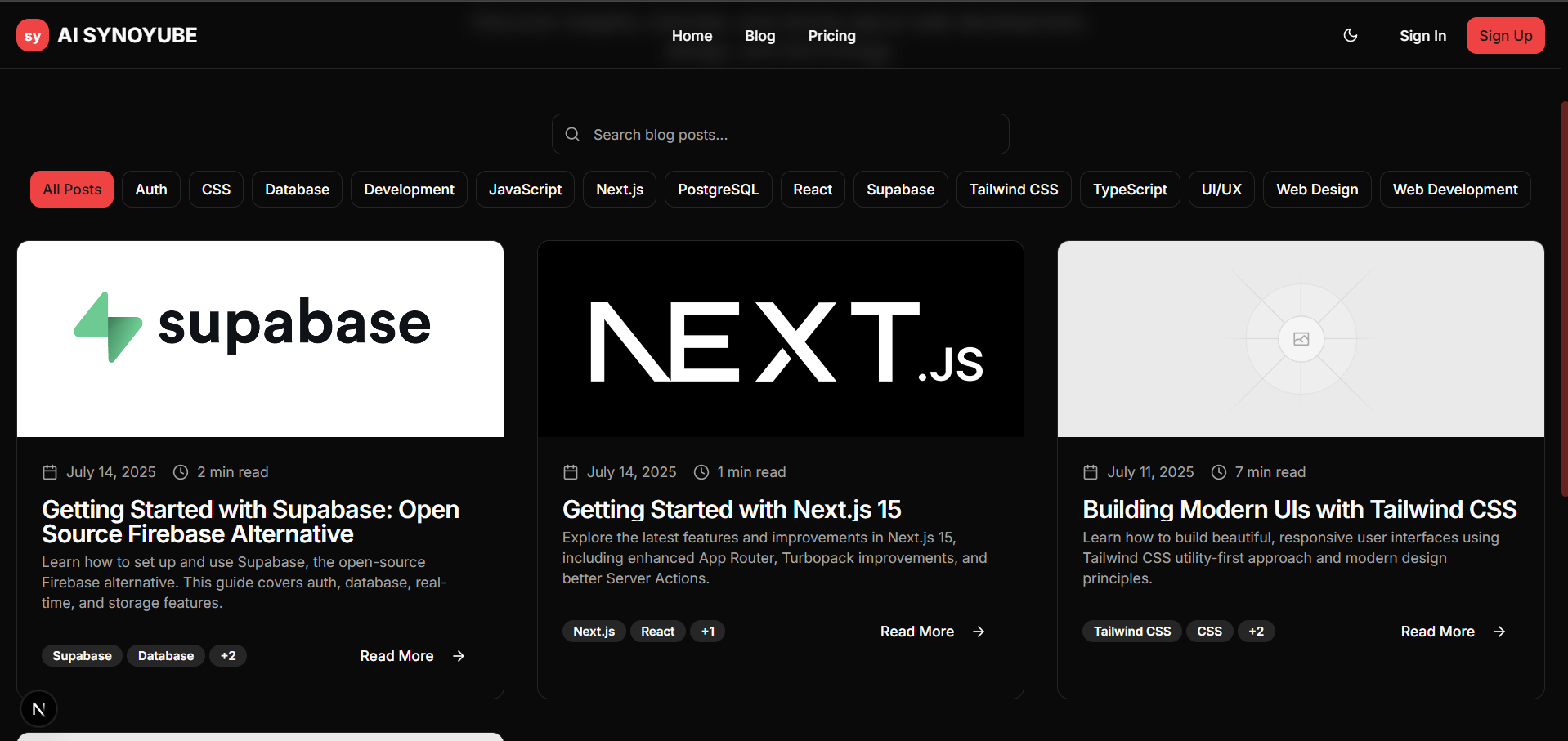
Task: Click CSS tag on third card
Action: click(1209, 632)
